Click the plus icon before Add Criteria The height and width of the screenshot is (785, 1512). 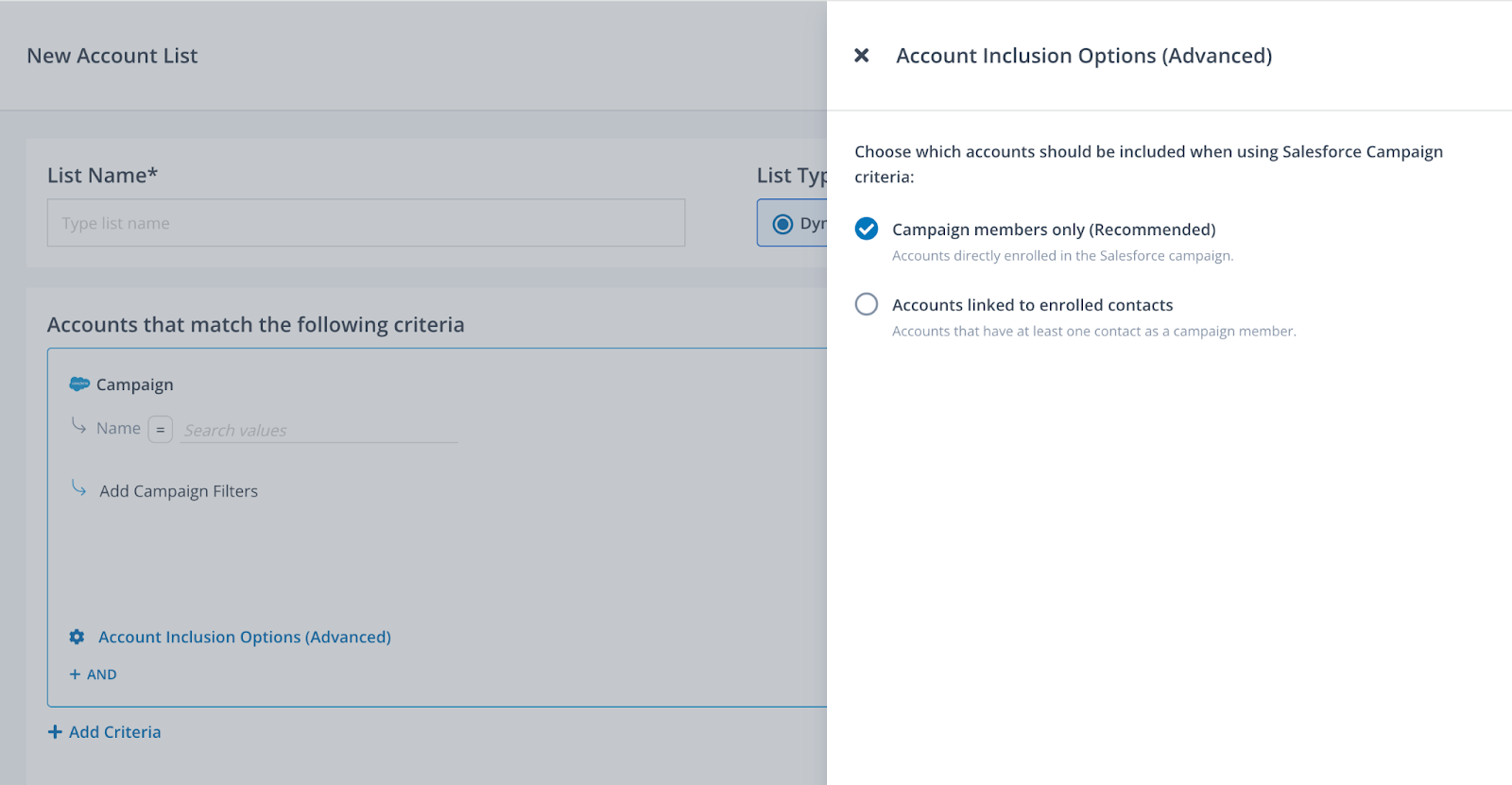pyautogui.click(x=55, y=732)
